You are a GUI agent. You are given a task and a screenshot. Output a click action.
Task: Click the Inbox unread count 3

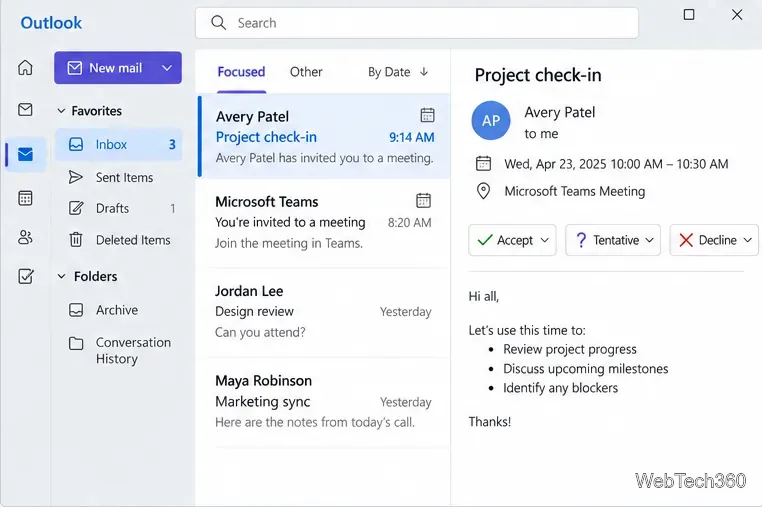point(172,144)
